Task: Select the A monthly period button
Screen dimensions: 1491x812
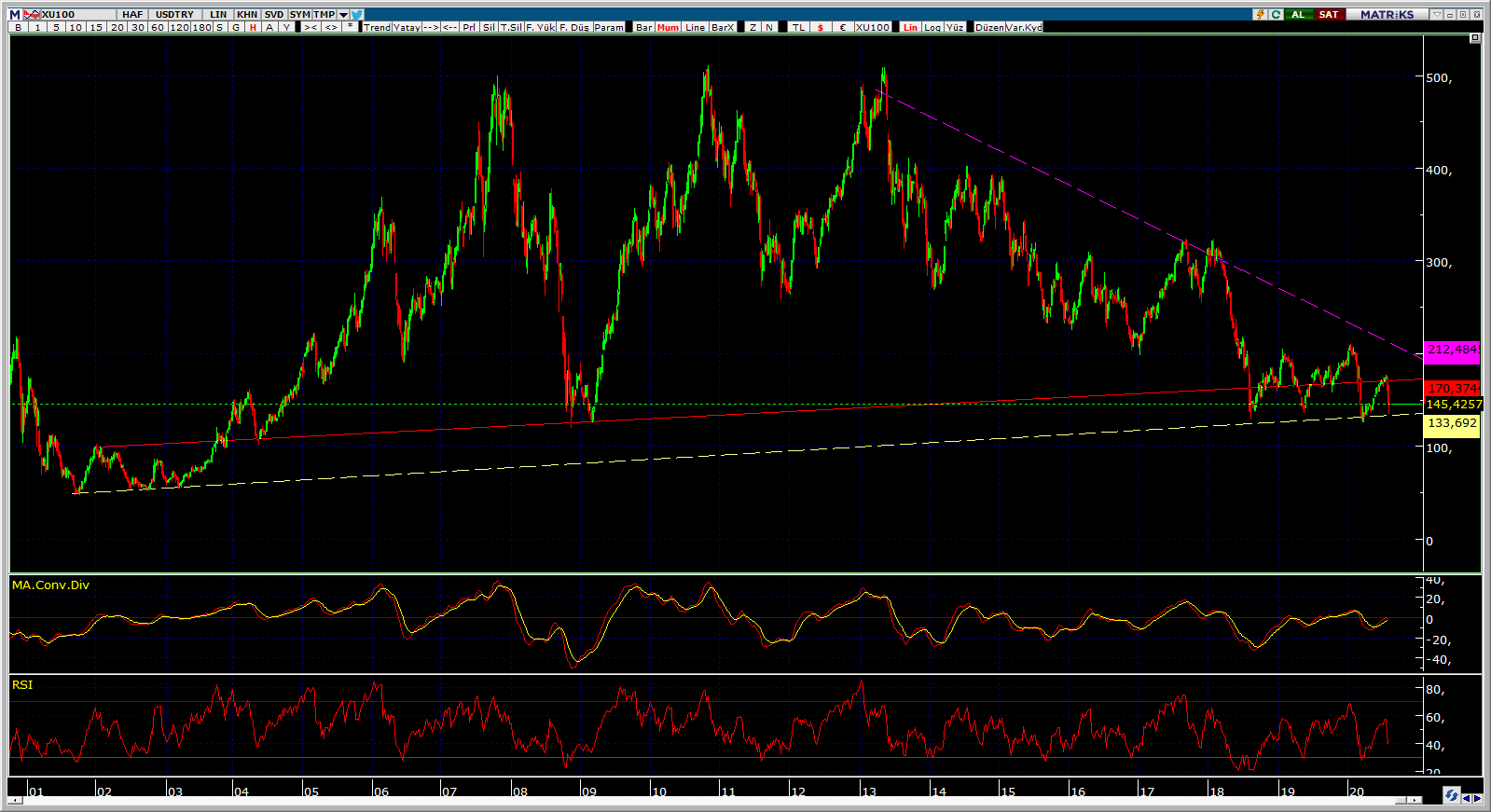Action: (269, 27)
